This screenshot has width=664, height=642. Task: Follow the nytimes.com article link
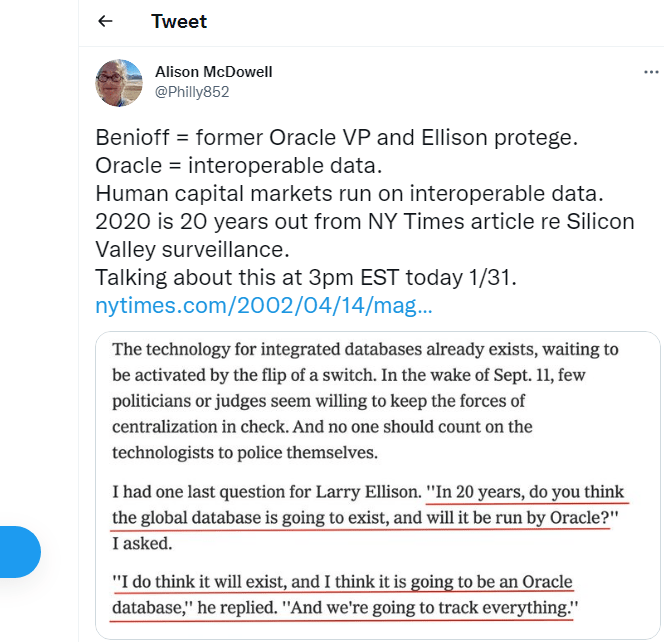[x=264, y=306]
